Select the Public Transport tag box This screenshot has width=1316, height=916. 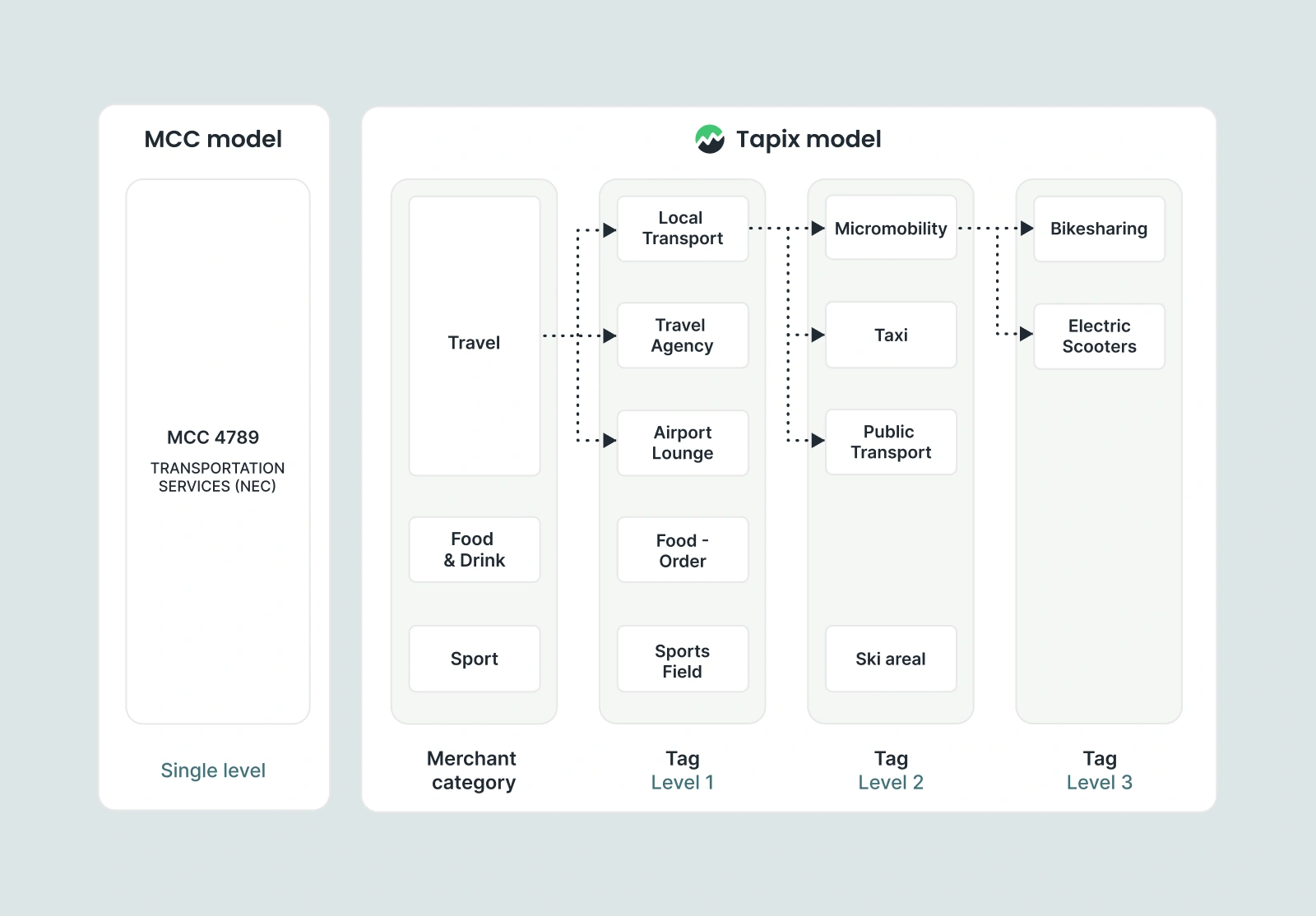coord(891,442)
